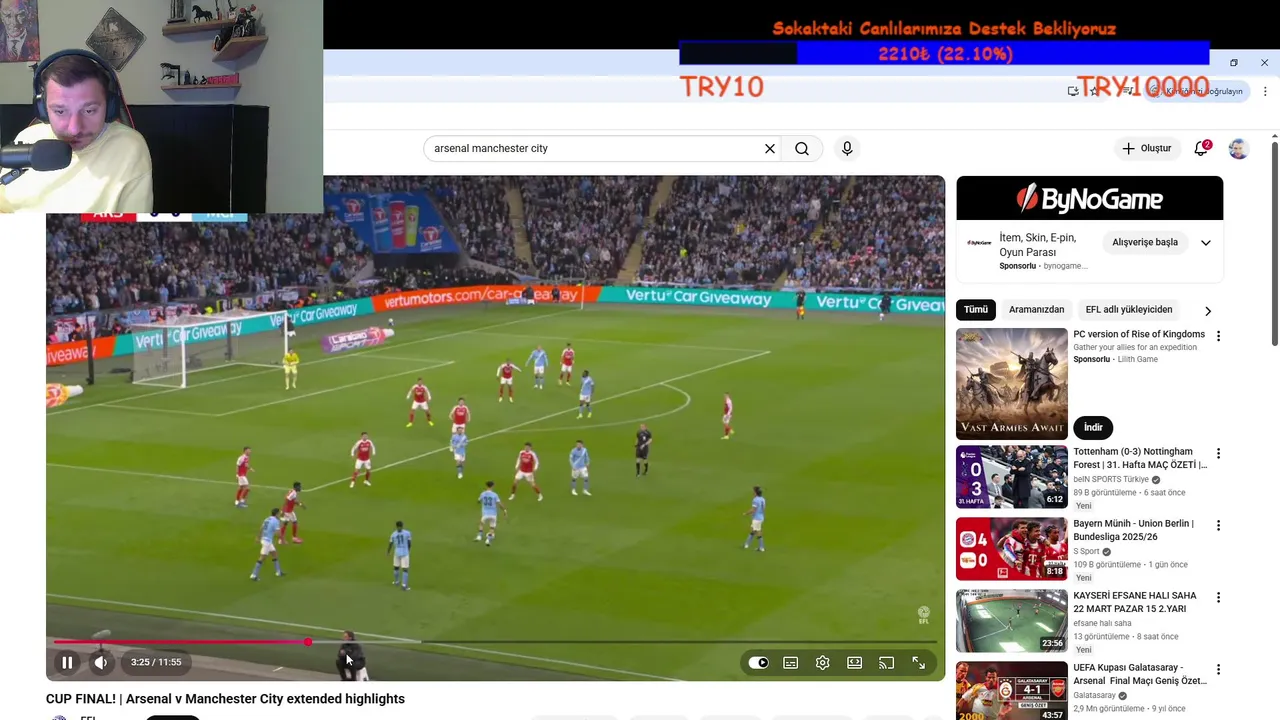Click the Galatasaray Arsenal 4-1 thumbnail
The height and width of the screenshot is (720, 1280).
coord(1012,691)
